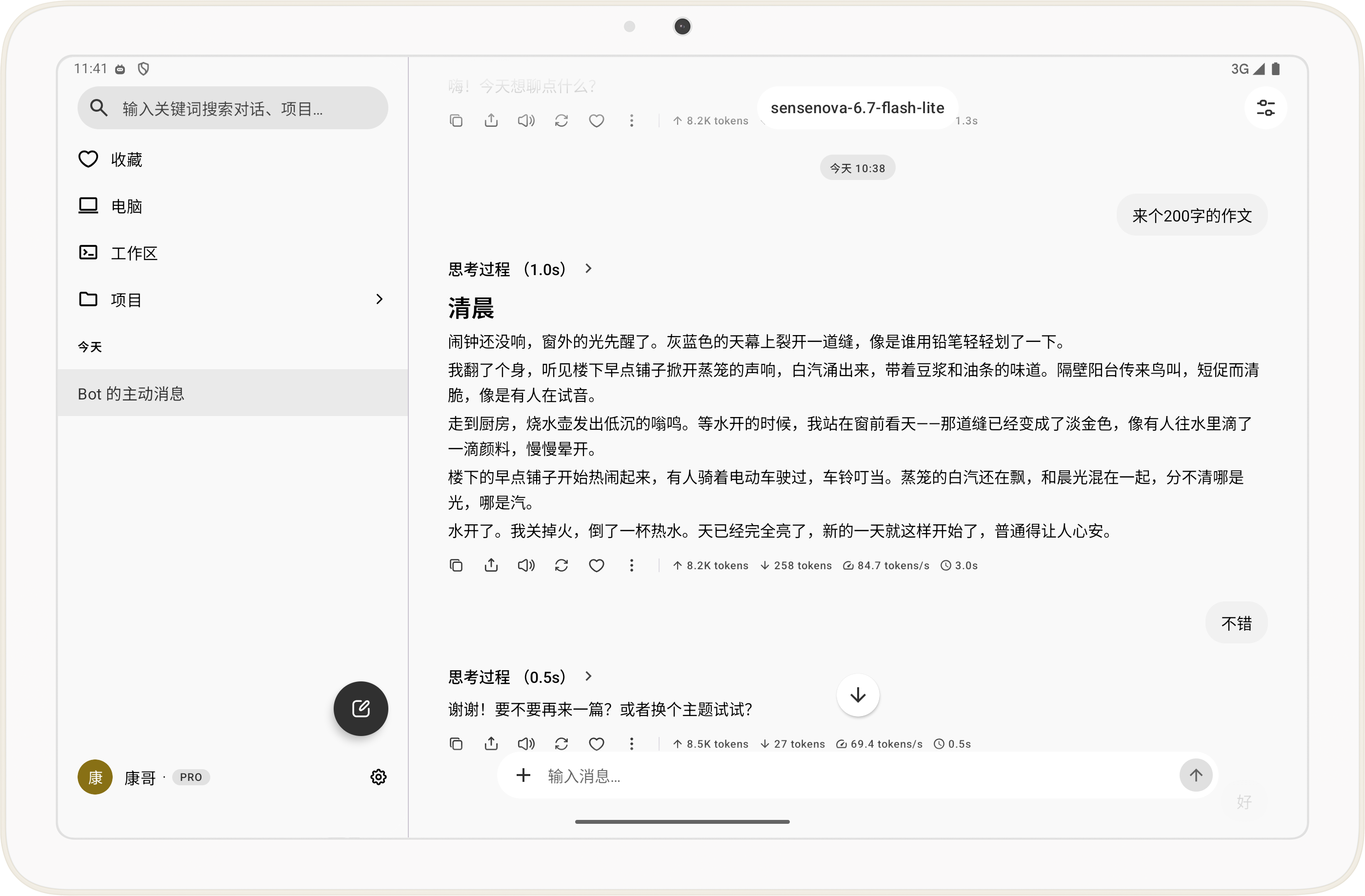Click the 69.4 tokens/s speed stat
Viewport: 1365px width, 896px height.
click(879, 743)
